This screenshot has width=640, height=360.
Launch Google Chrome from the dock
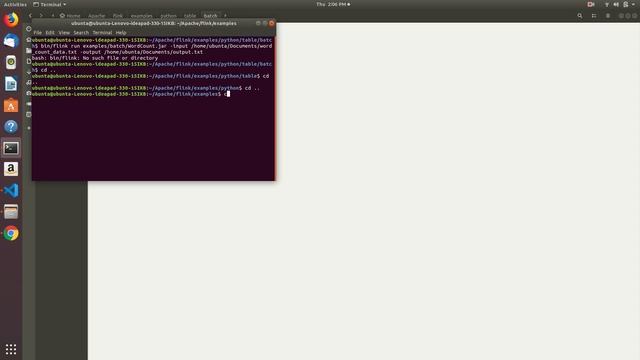[x=11, y=233]
